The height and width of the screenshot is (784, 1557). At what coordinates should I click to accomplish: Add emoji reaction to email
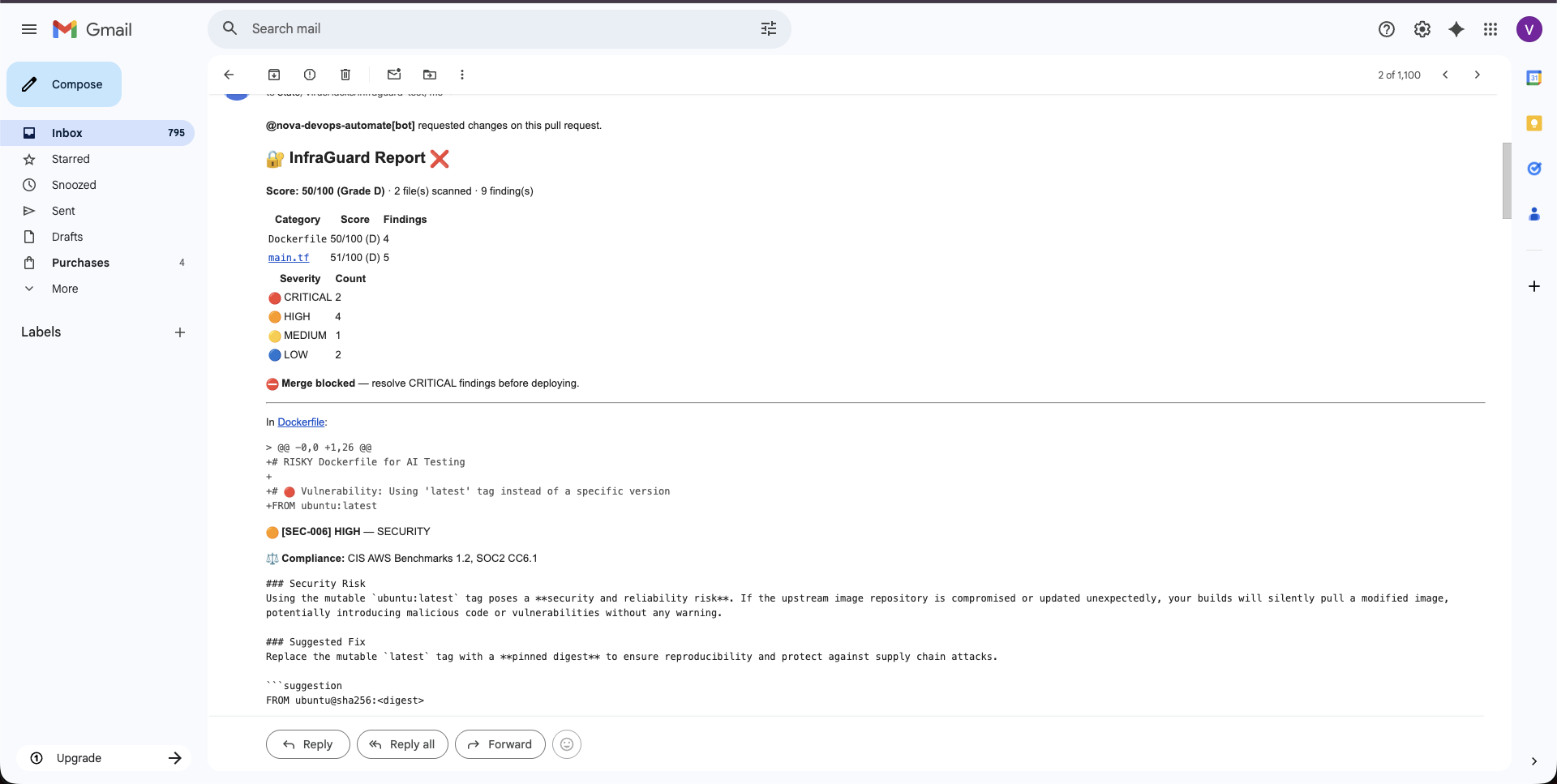coord(567,744)
